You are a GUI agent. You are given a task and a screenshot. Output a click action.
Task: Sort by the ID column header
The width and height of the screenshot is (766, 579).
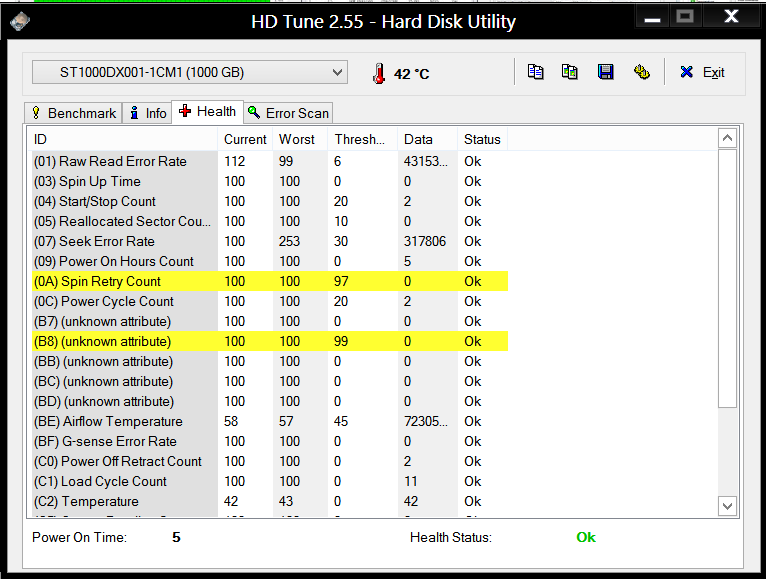click(x=122, y=139)
